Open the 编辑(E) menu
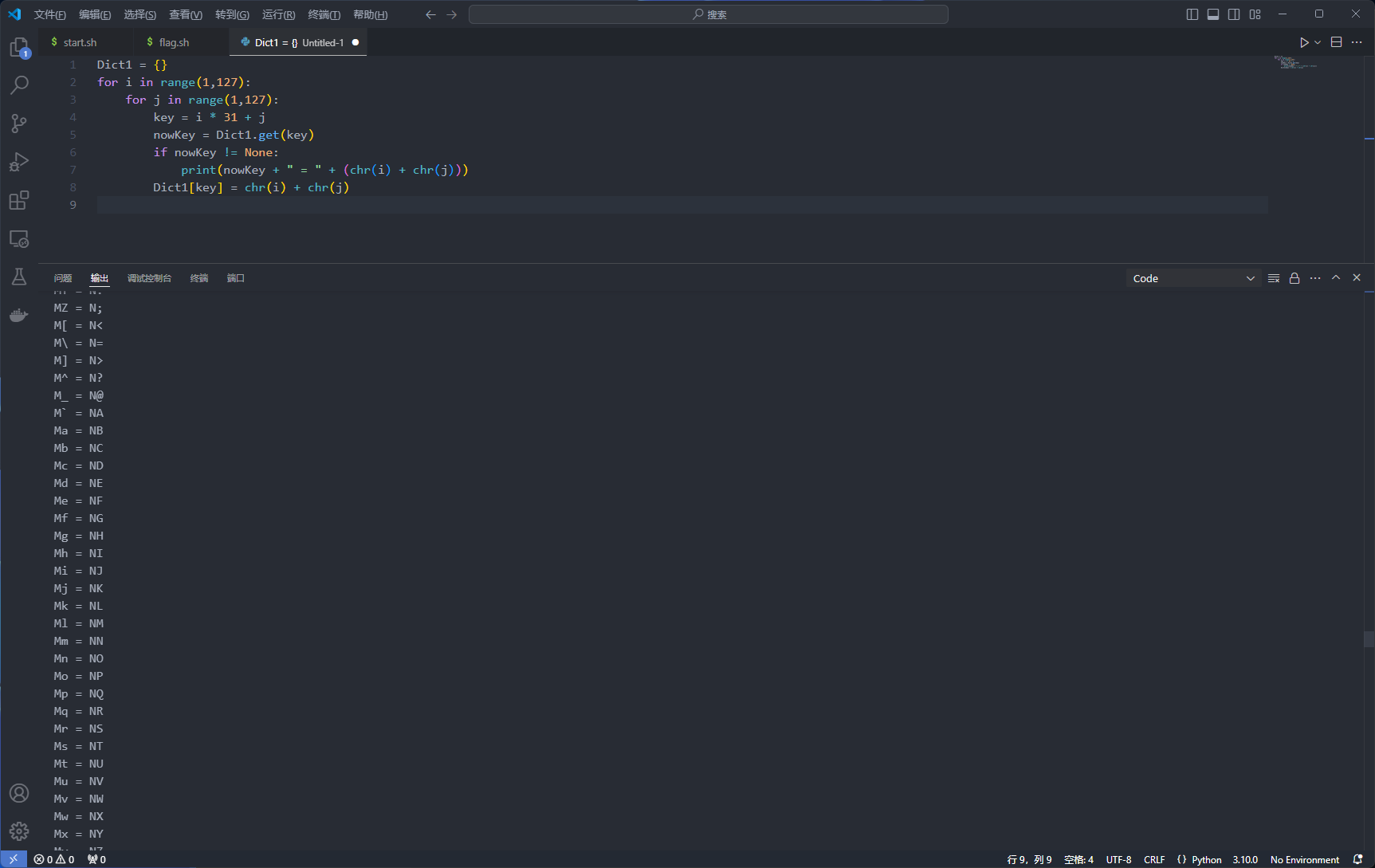 (x=95, y=14)
